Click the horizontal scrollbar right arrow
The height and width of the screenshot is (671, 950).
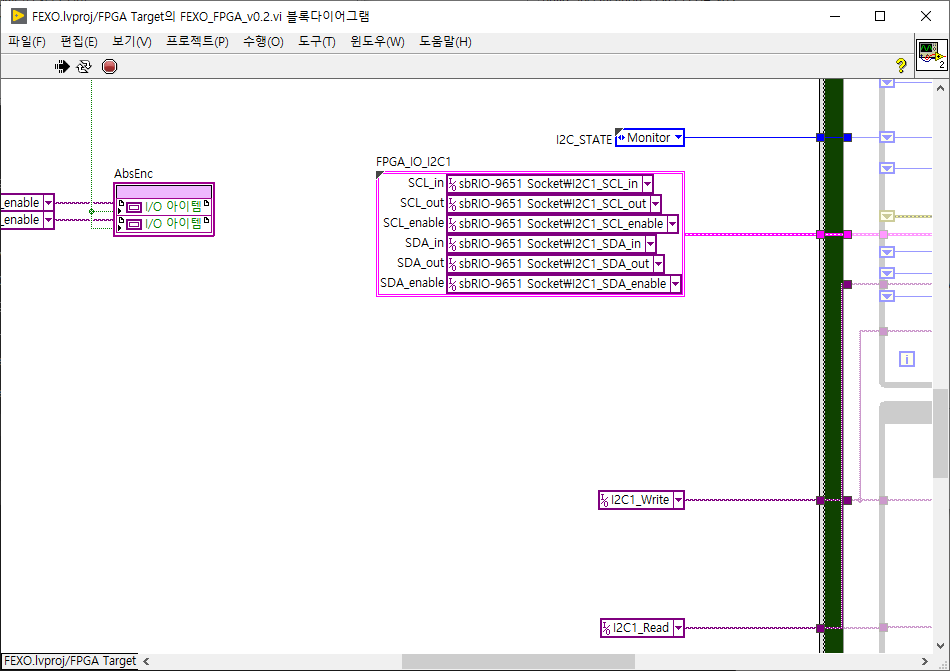pos(925,661)
